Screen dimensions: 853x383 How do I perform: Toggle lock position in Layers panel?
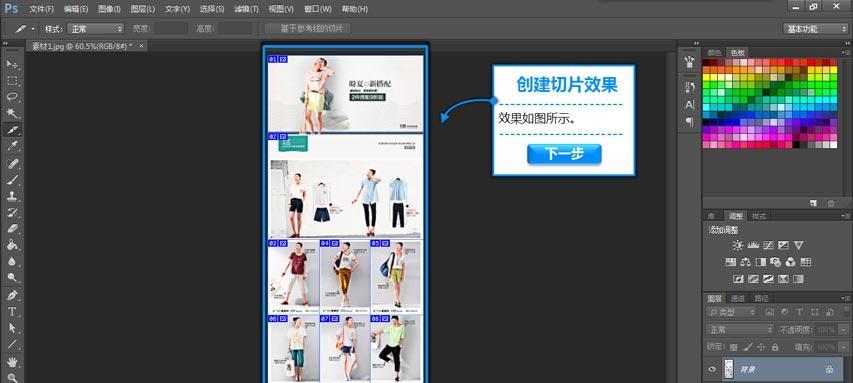coord(761,347)
